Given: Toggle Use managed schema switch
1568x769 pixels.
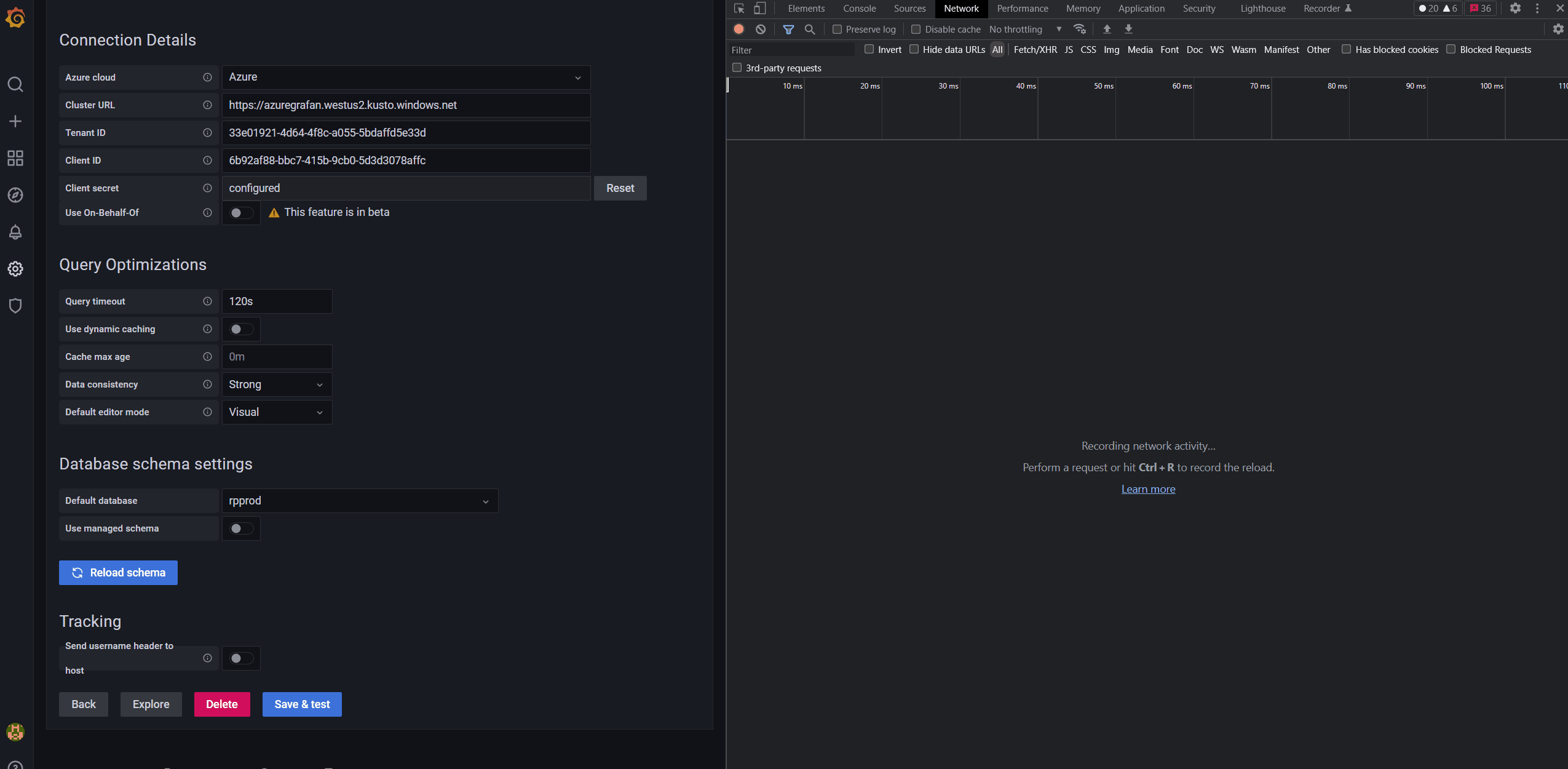Looking at the screenshot, I should 241,528.
